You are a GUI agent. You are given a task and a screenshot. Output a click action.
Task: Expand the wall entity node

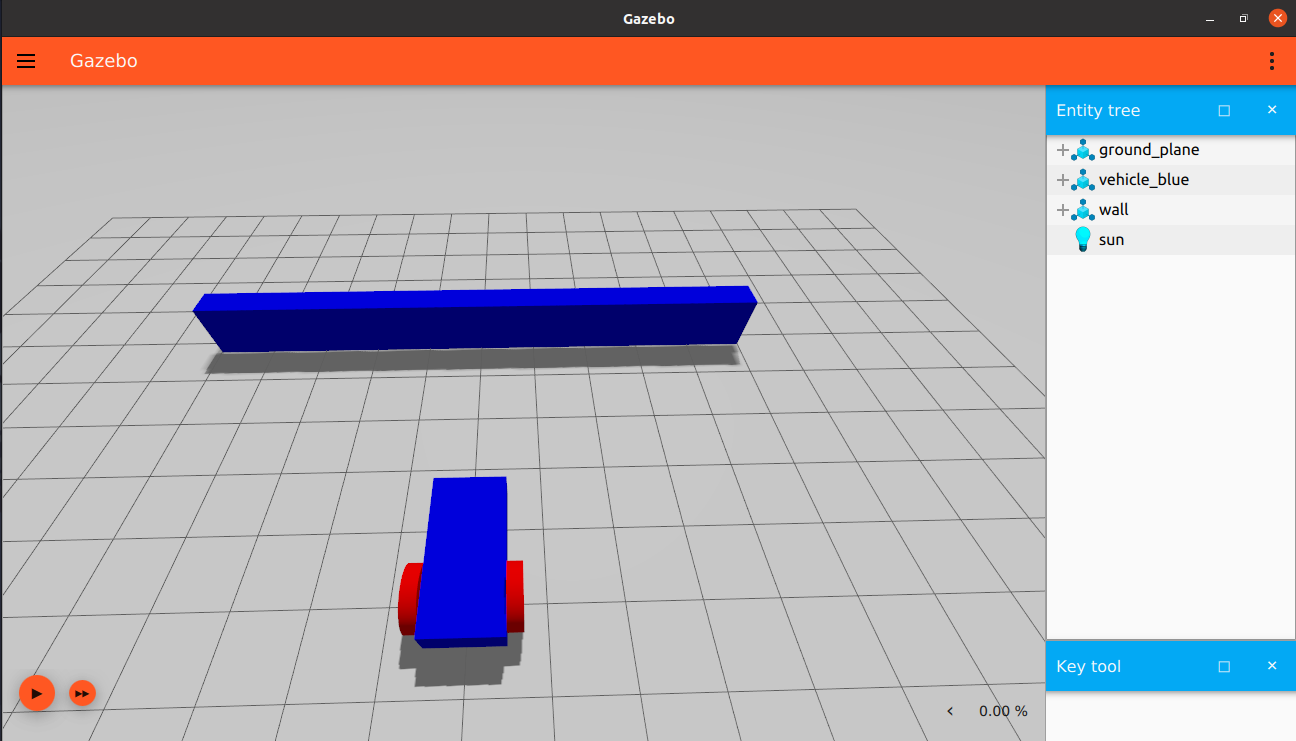coord(1062,210)
